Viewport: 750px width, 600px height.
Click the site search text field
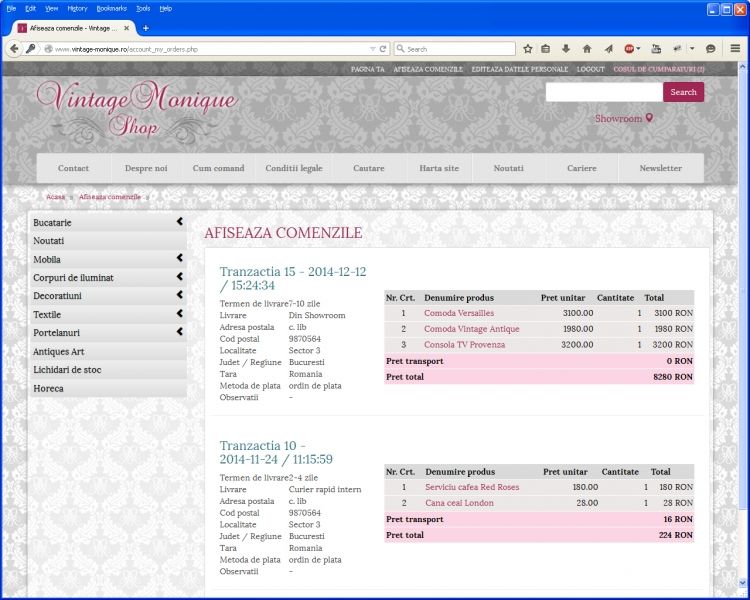point(604,92)
